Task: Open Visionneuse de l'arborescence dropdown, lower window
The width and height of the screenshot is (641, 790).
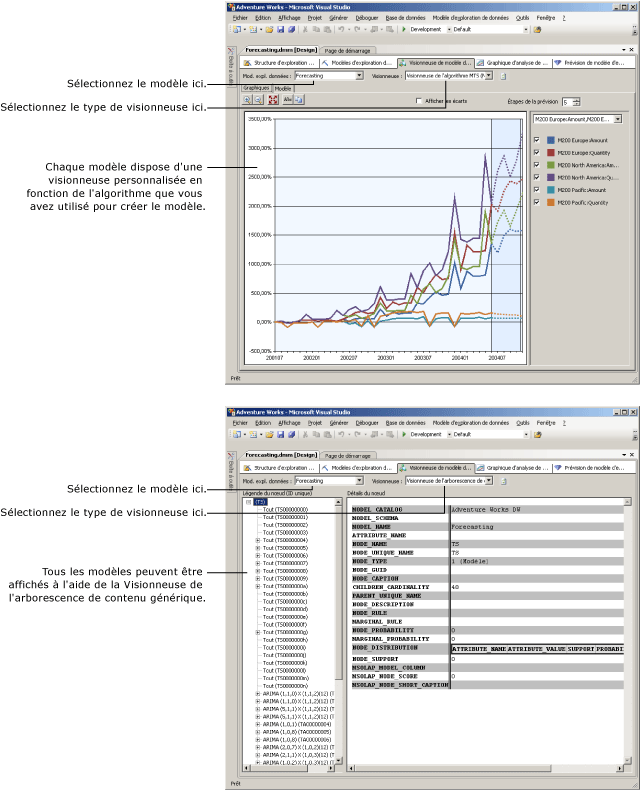Action: tap(489, 481)
